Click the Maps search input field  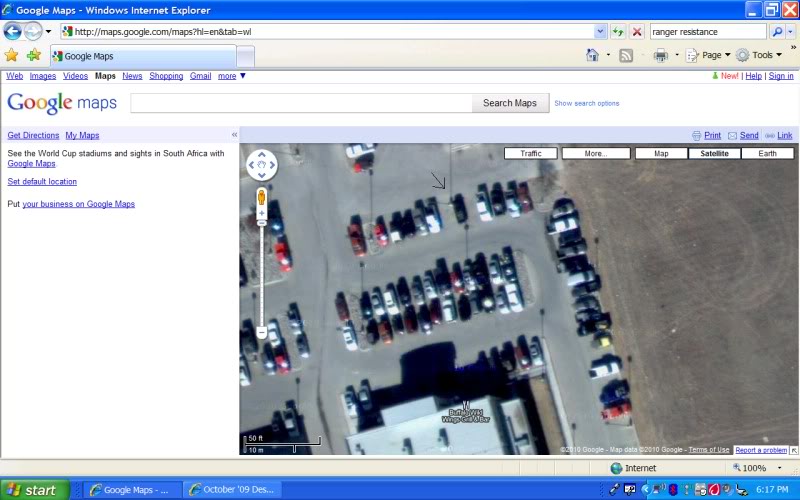point(301,103)
